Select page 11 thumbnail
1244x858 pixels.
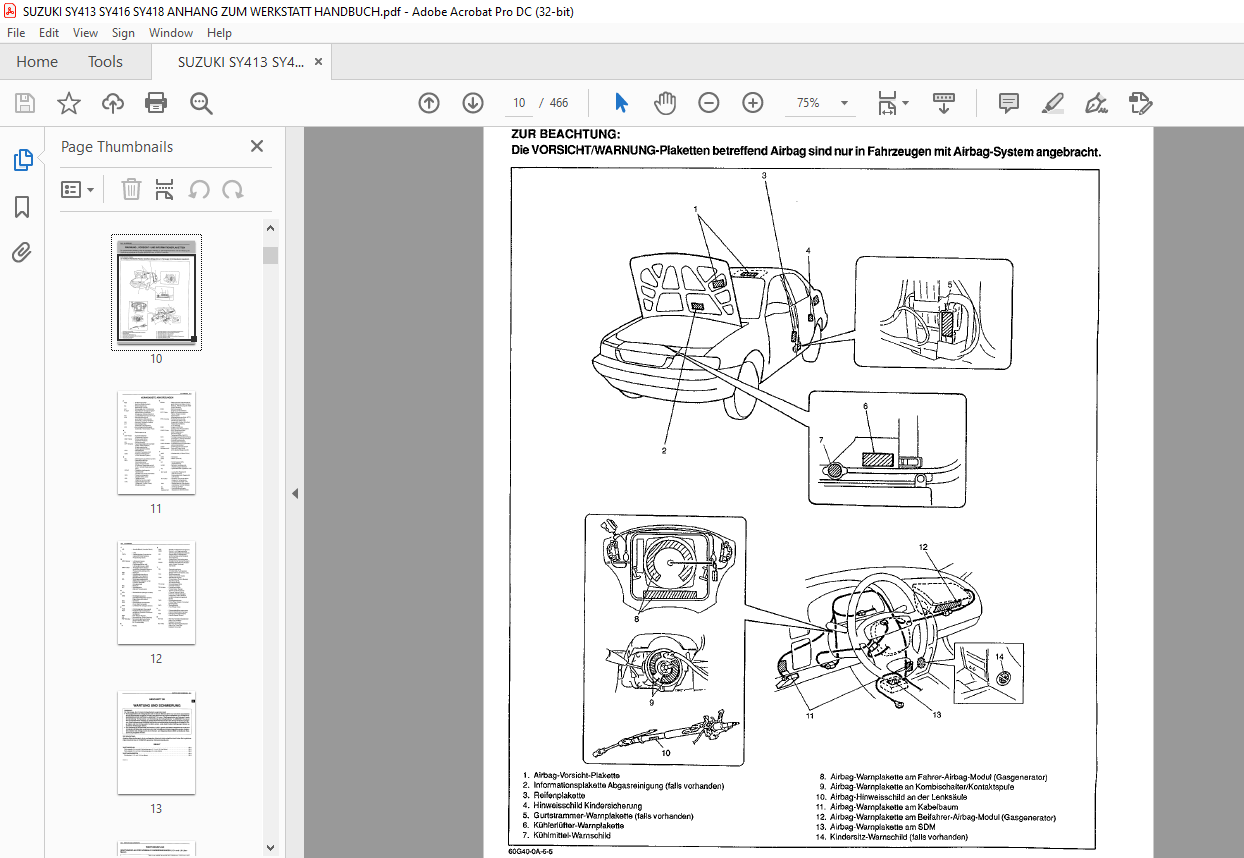(156, 443)
